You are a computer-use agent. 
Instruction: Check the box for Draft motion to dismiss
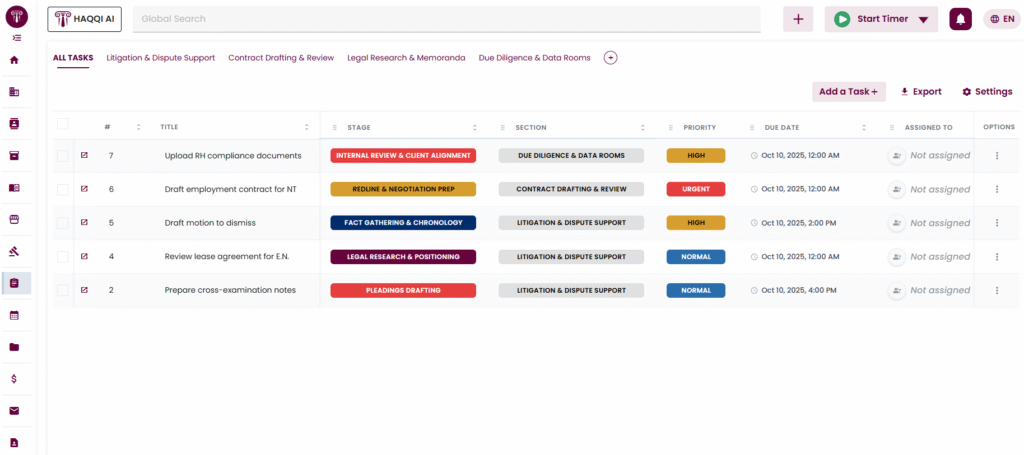(x=63, y=223)
